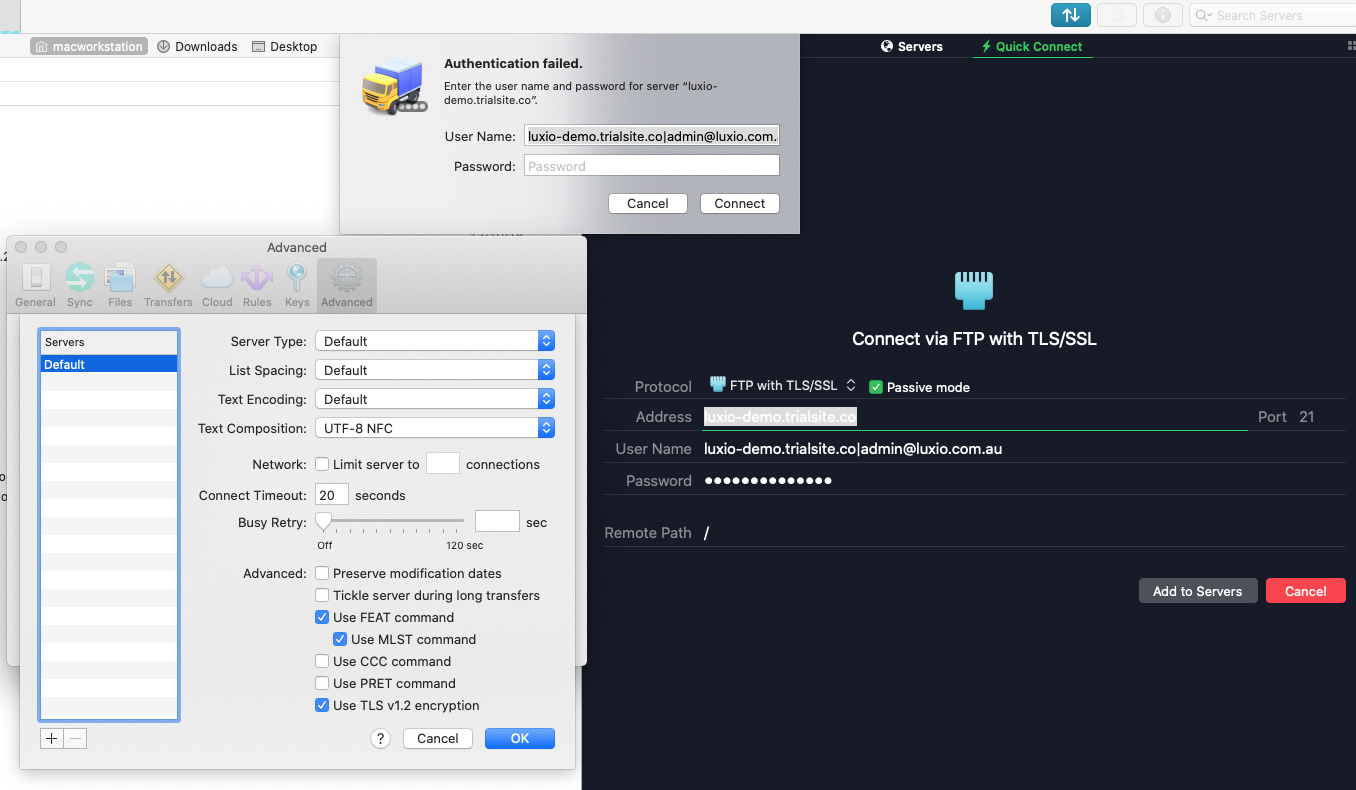Open the Keys preferences icon
The height and width of the screenshot is (790, 1356).
click(x=297, y=284)
